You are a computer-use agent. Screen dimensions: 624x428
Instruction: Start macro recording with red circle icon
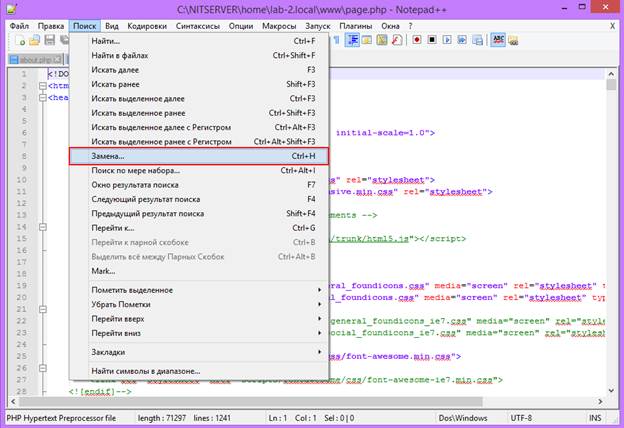(417, 40)
